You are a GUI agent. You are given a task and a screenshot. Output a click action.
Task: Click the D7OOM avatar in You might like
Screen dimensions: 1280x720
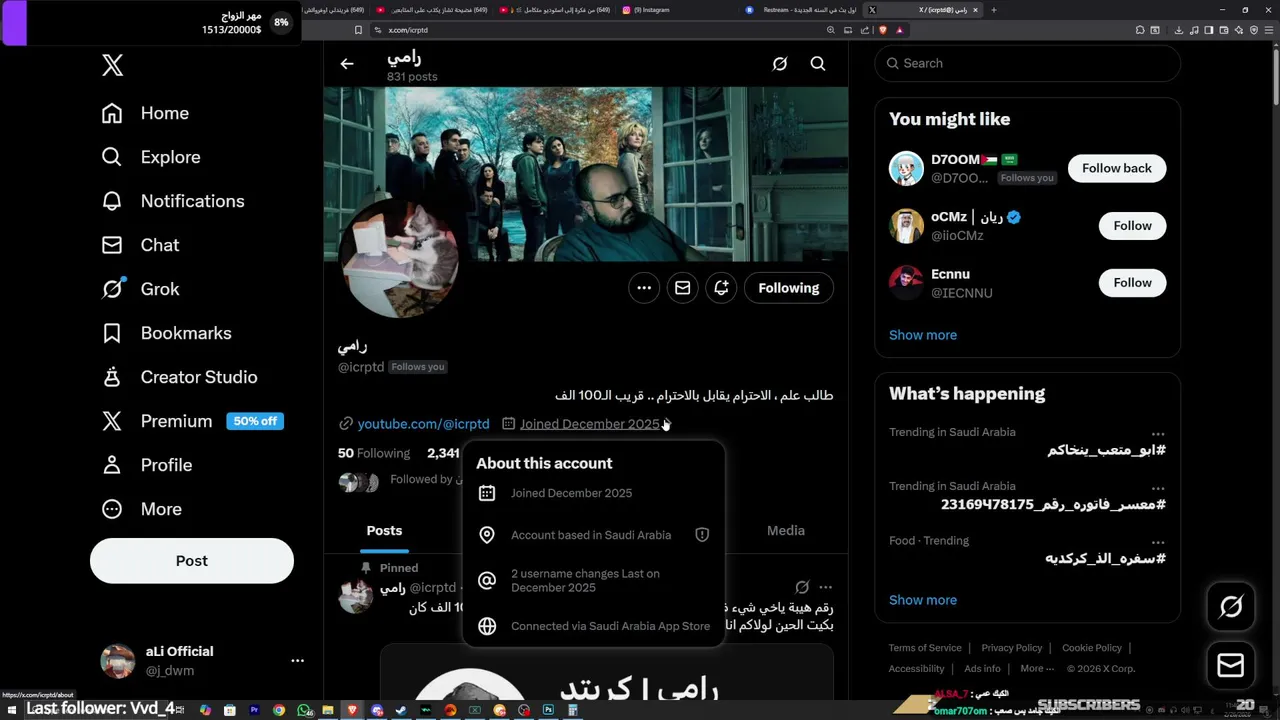point(907,168)
